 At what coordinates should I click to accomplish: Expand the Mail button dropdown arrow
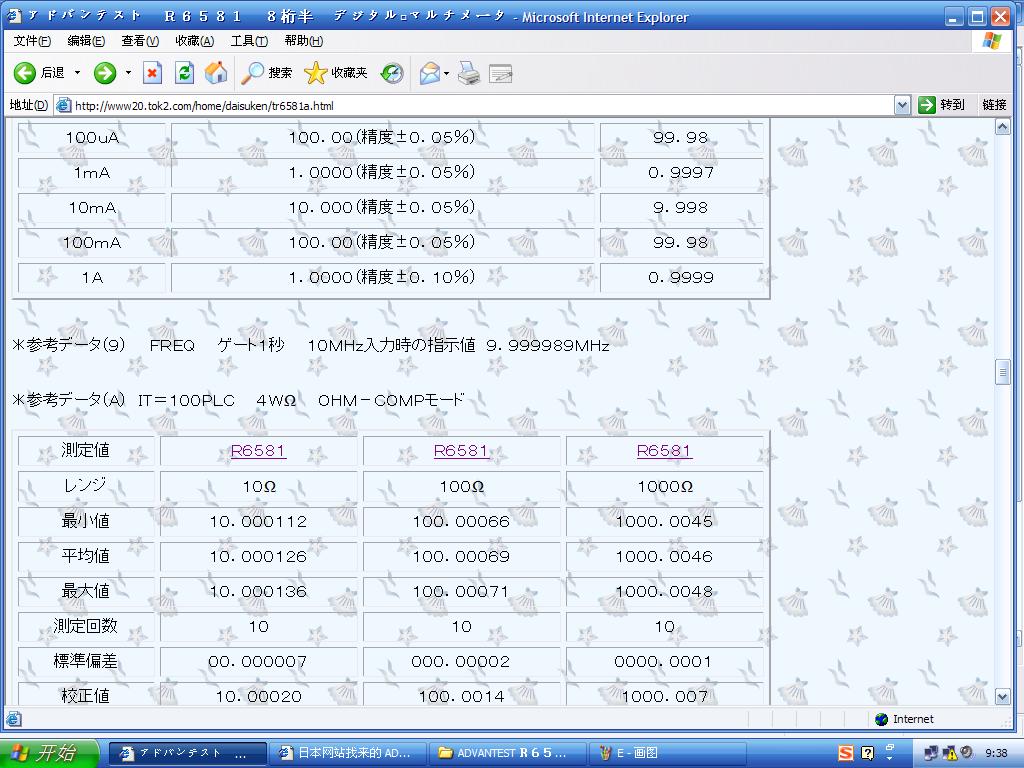point(447,72)
